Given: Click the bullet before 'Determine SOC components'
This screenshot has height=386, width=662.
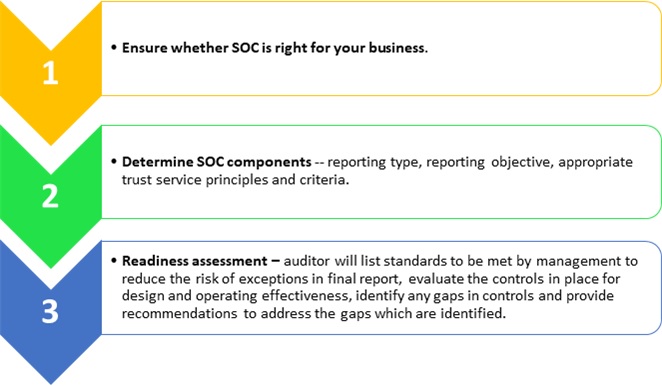Looking at the screenshot, I should [x=114, y=162].
